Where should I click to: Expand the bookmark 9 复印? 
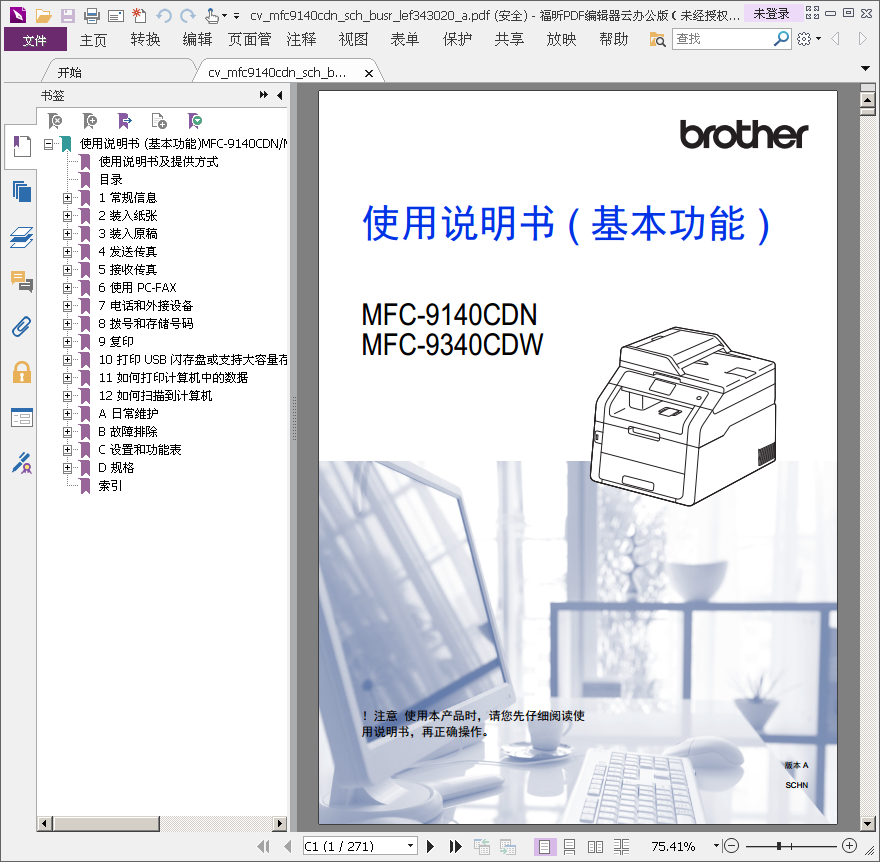click(x=67, y=341)
